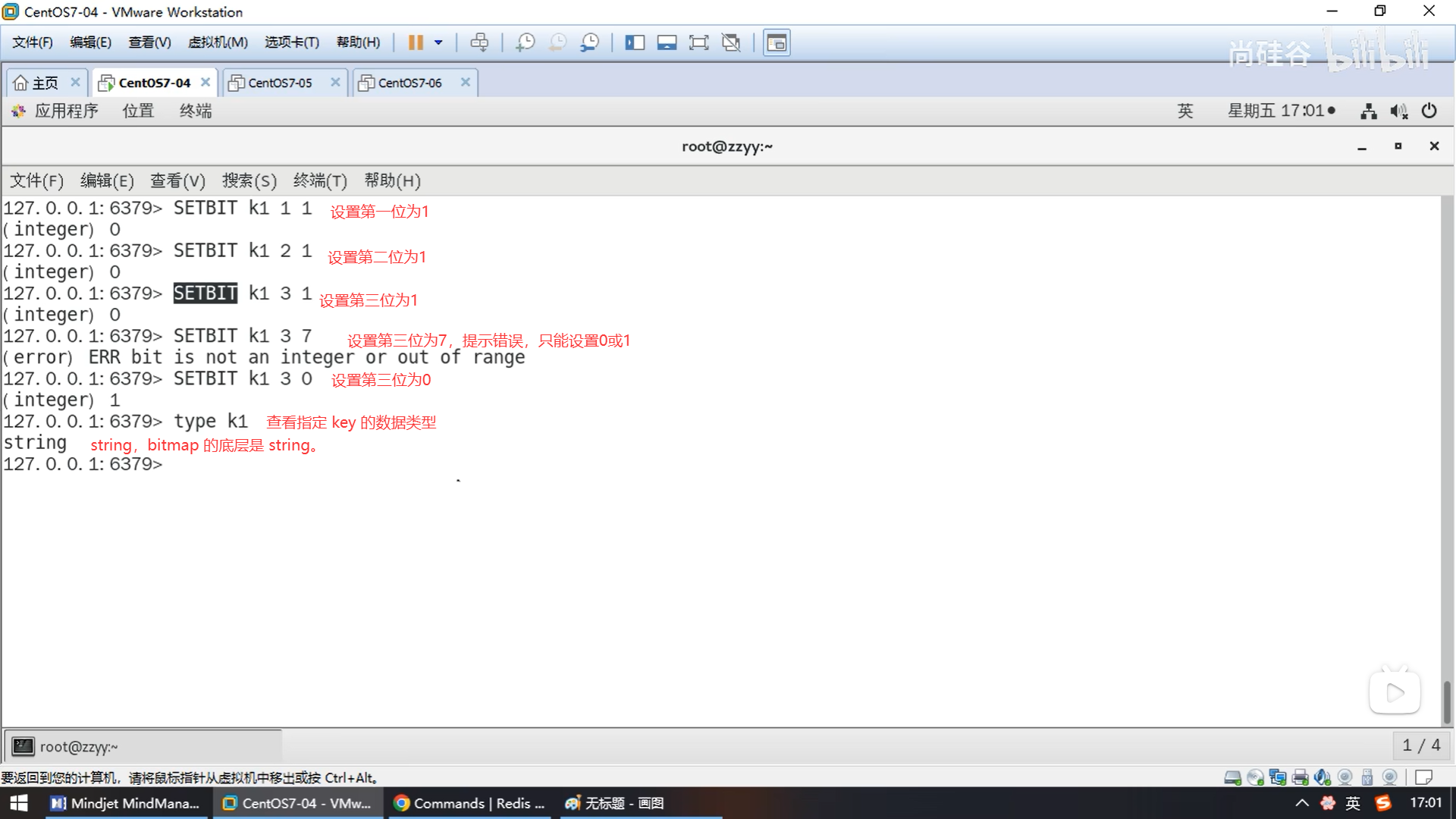
Task: Switch to the CentOS7-05 tab
Action: click(280, 83)
